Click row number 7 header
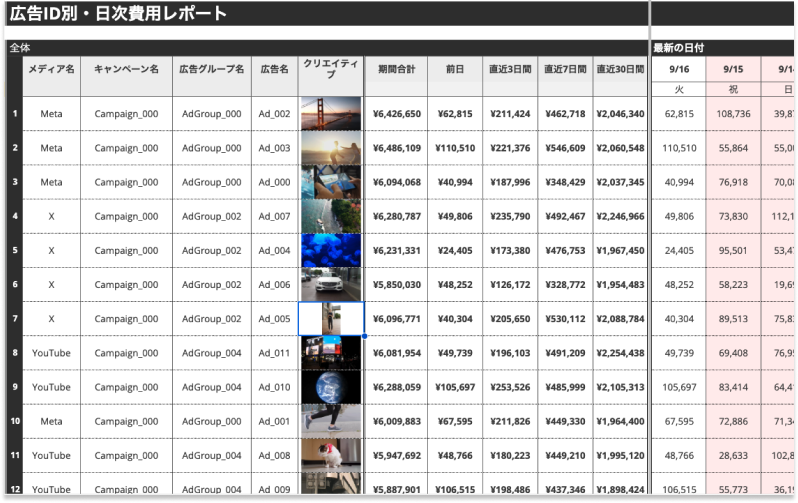Screen dimensions: 798x503 (14, 318)
